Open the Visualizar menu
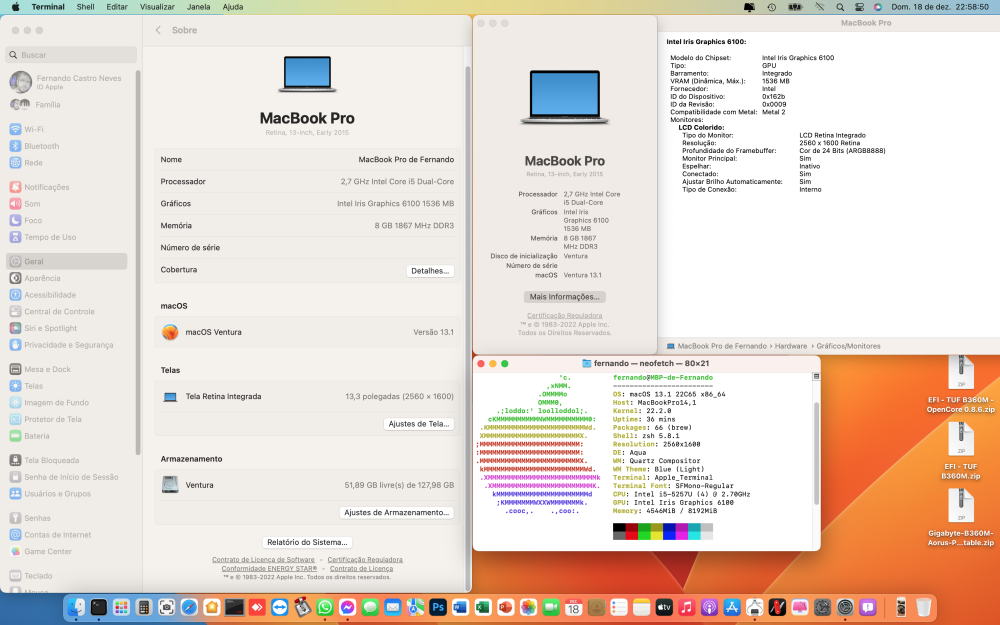The width and height of the screenshot is (1000, 625). point(157,7)
